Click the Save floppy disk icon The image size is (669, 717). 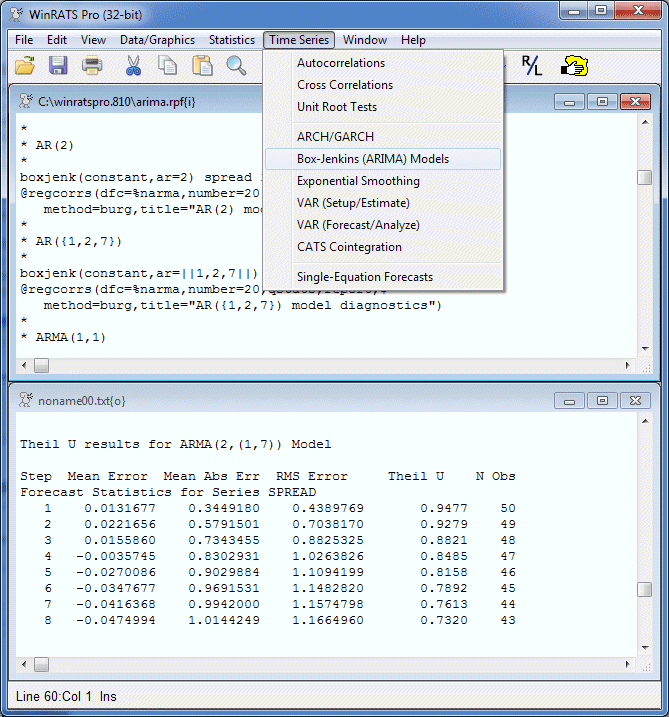[x=58, y=66]
